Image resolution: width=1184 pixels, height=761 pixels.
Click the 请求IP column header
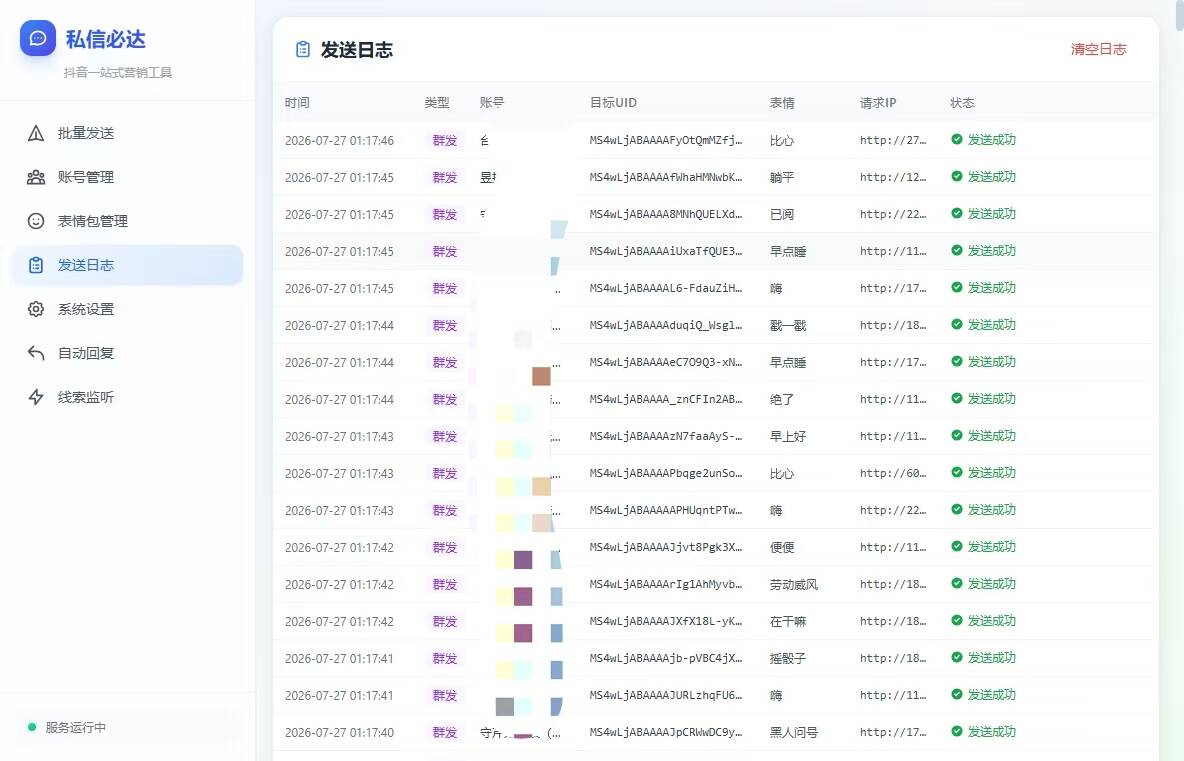click(877, 103)
